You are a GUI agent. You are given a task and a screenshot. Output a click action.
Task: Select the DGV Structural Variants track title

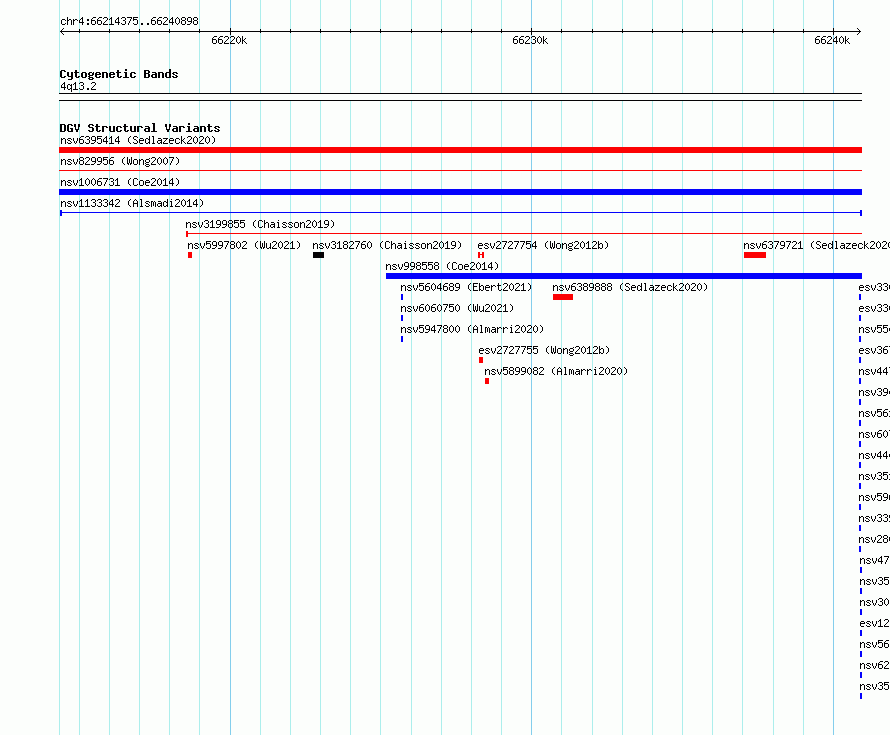click(x=140, y=128)
